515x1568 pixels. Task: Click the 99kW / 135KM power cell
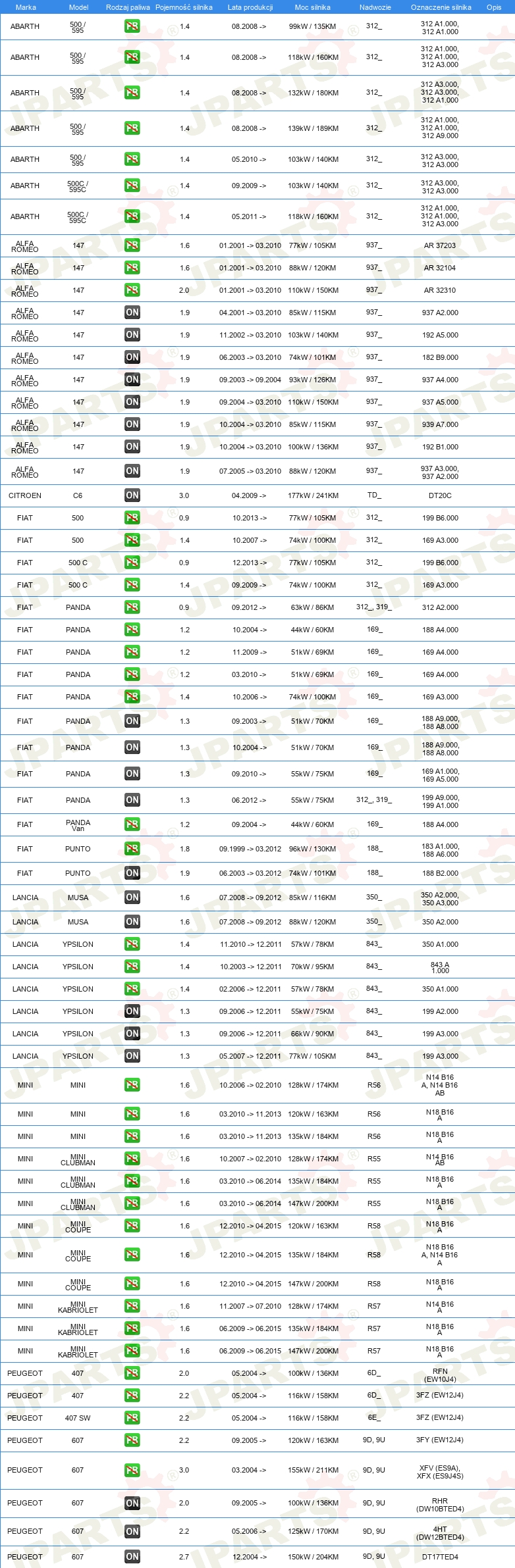[313, 26]
